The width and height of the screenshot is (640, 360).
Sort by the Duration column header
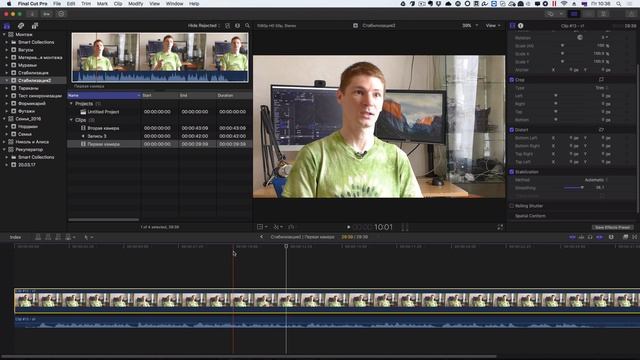click(234, 96)
